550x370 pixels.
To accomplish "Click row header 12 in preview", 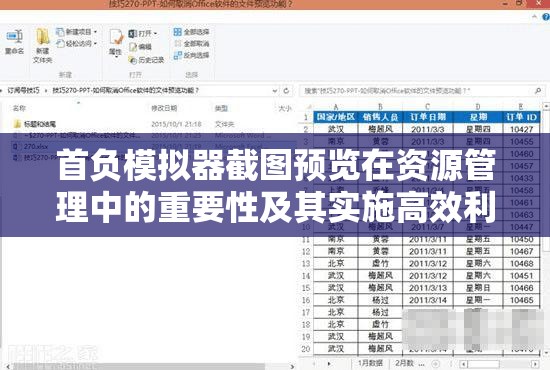I will [306, 251].
